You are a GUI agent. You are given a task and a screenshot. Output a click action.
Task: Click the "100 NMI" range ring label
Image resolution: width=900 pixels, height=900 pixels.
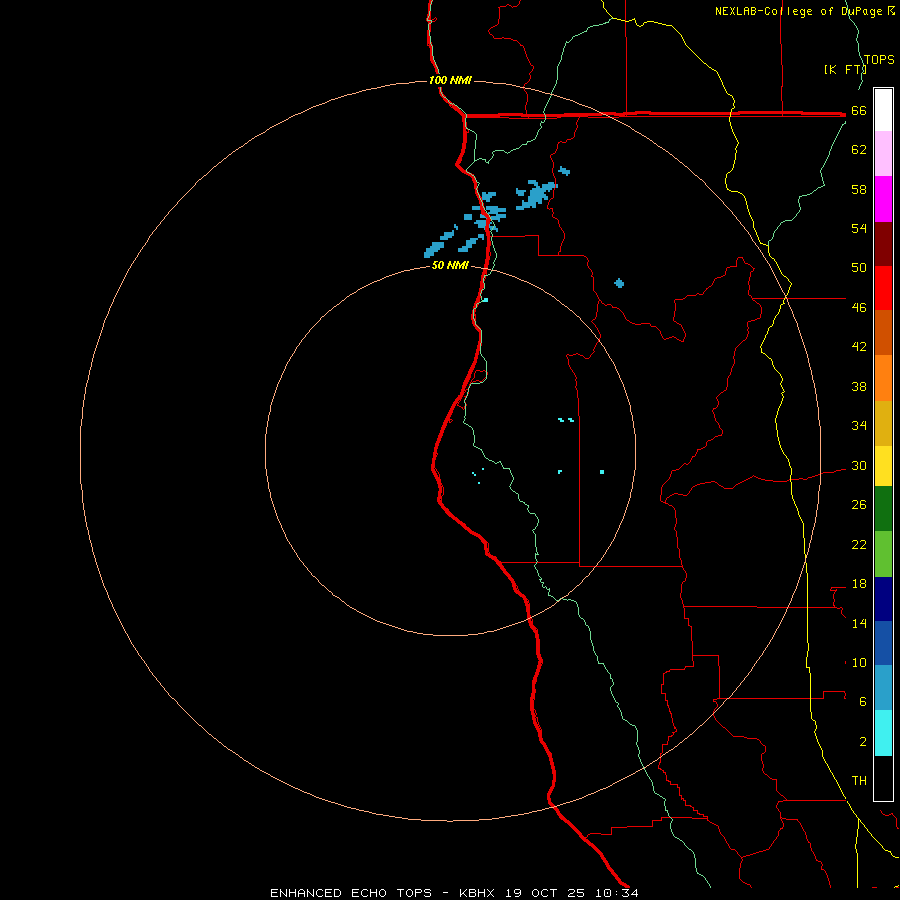450,80
